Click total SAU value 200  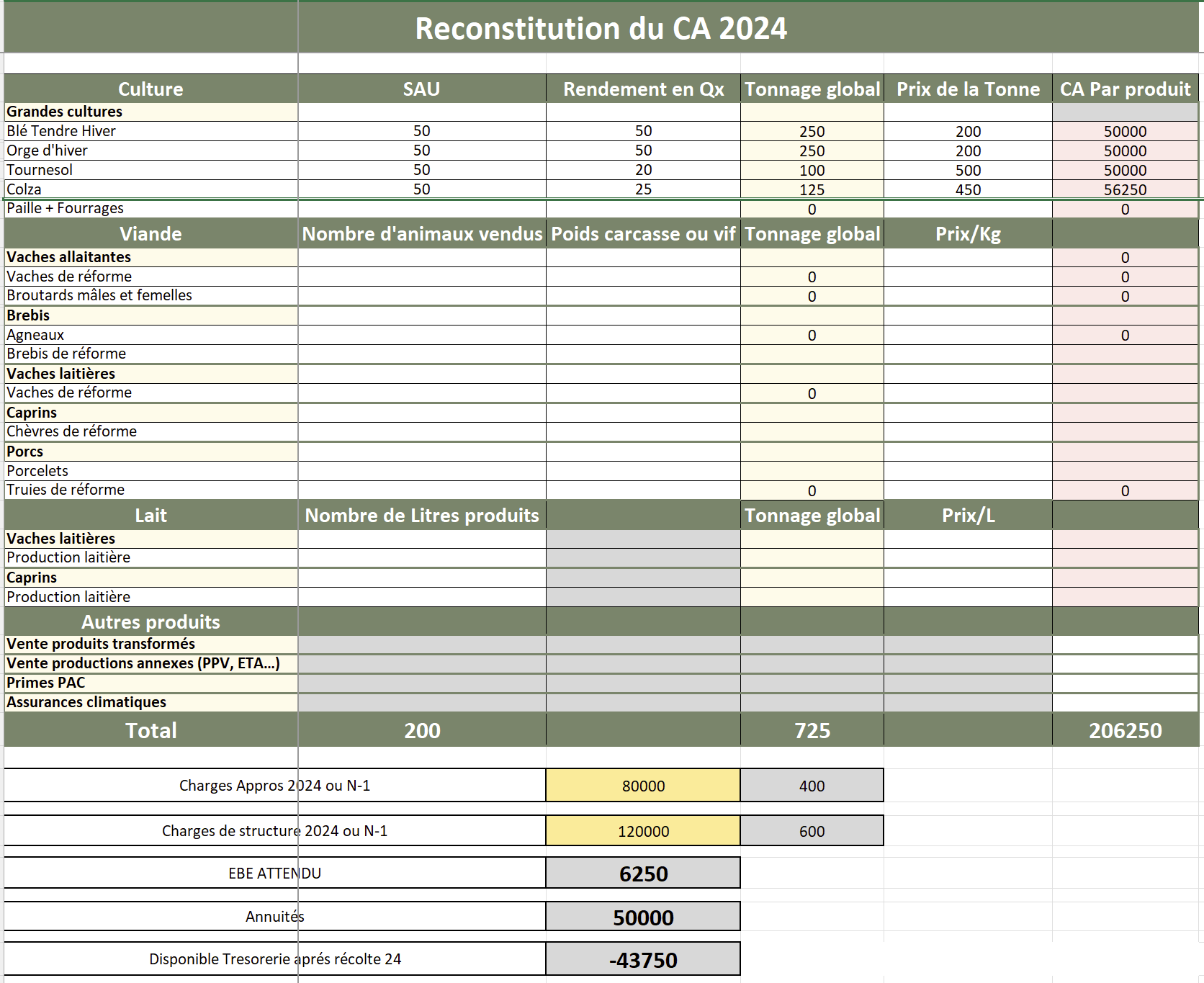pyautogui.click(x=422, y=730)
